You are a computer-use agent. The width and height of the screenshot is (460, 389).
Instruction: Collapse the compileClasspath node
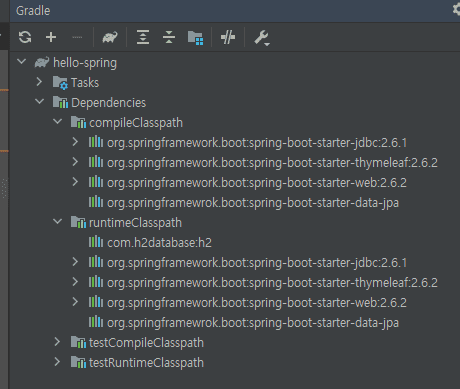(x=58, y=121)
